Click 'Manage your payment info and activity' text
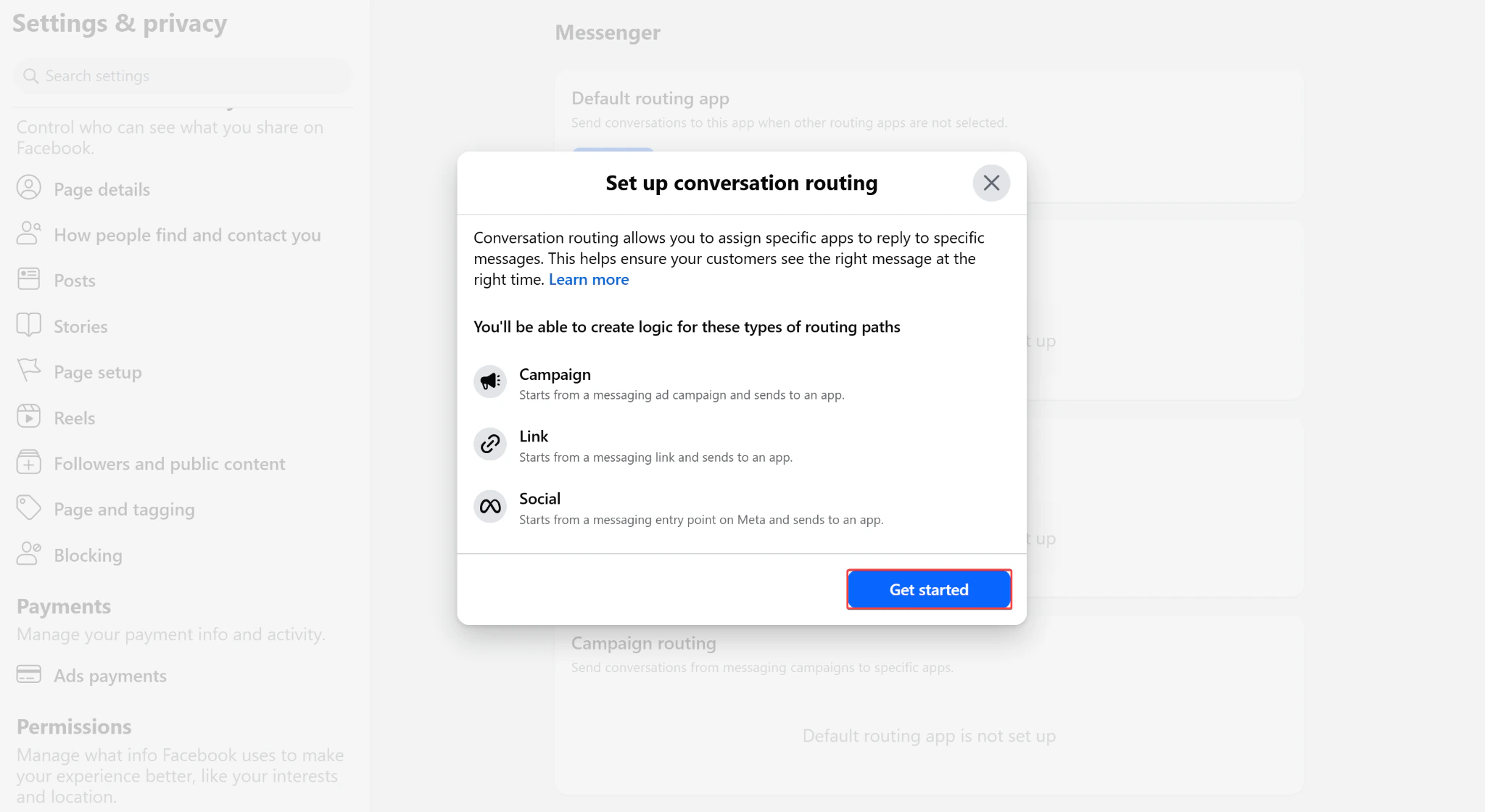This screenshot has width=1485, height=812. [171, 634]
